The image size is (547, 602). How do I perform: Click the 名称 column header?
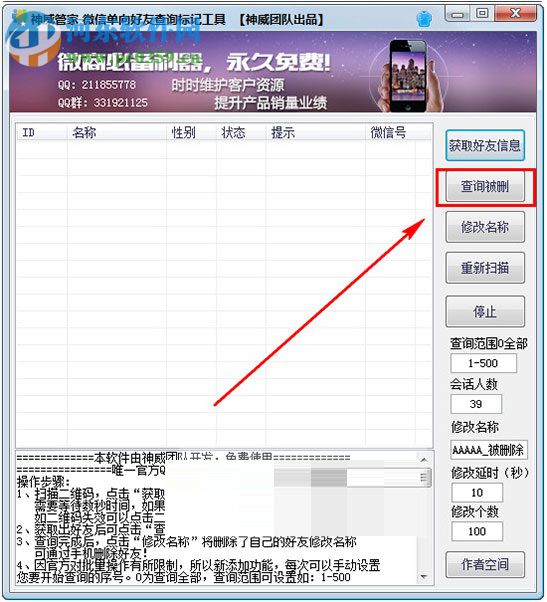point(117,133)
